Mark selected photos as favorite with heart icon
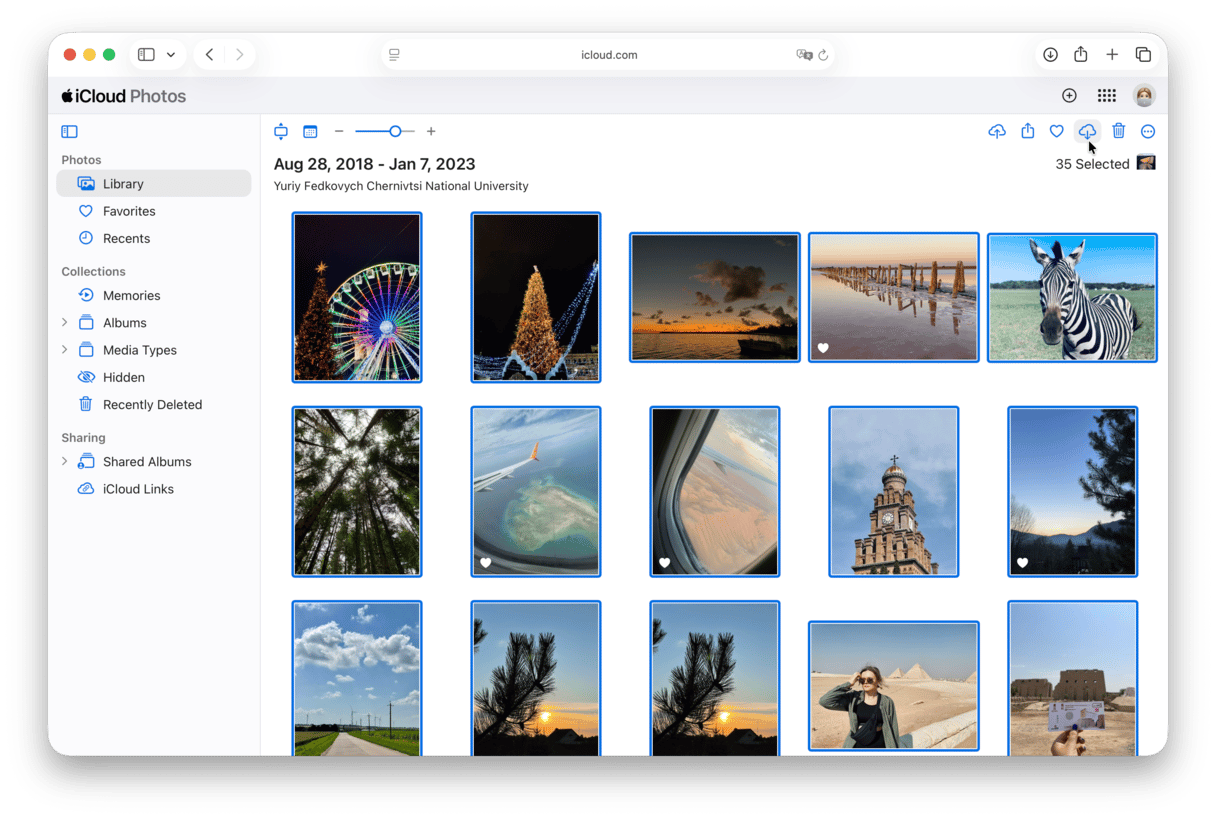 coord(1056,131)
